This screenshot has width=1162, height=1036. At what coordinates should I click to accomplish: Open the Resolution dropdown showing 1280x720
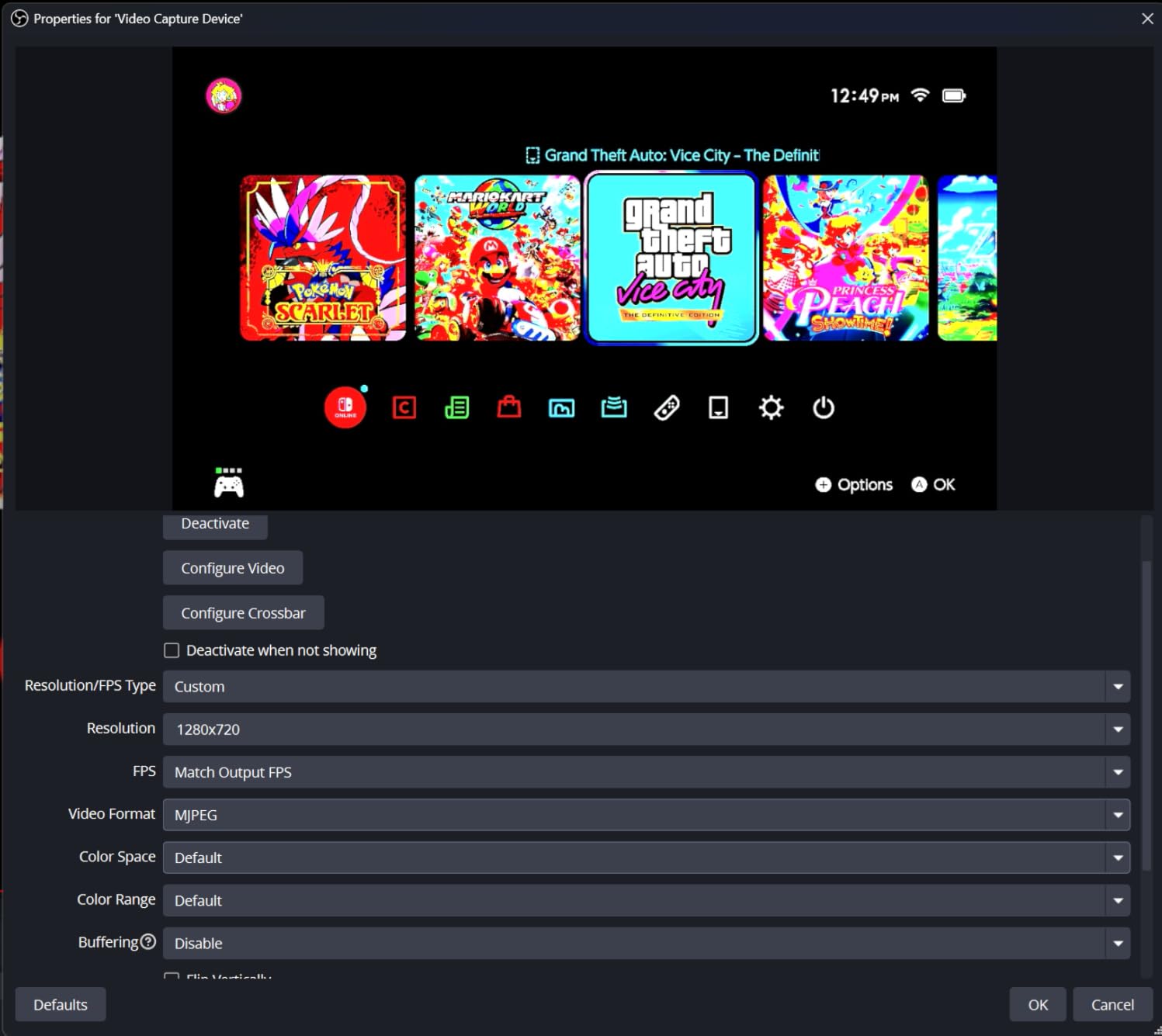647,729
